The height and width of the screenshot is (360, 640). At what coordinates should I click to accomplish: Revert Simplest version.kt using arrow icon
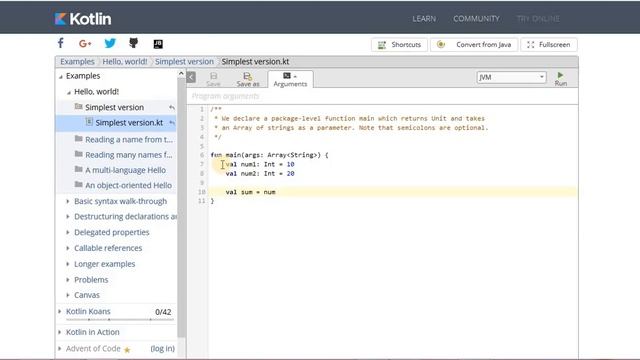click(172, 122)
